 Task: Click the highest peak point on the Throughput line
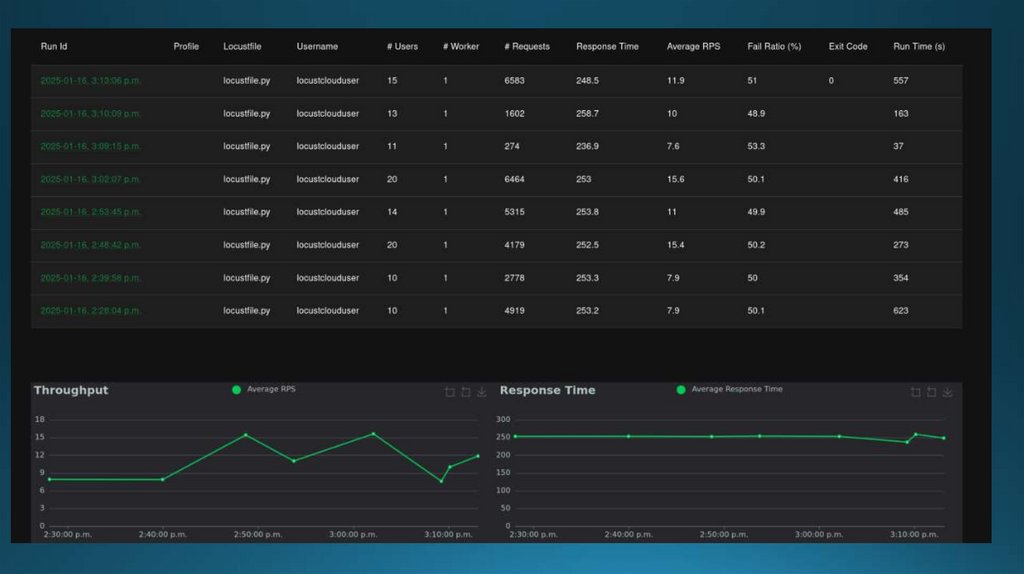pyautogui.click(x=373, y=434)
